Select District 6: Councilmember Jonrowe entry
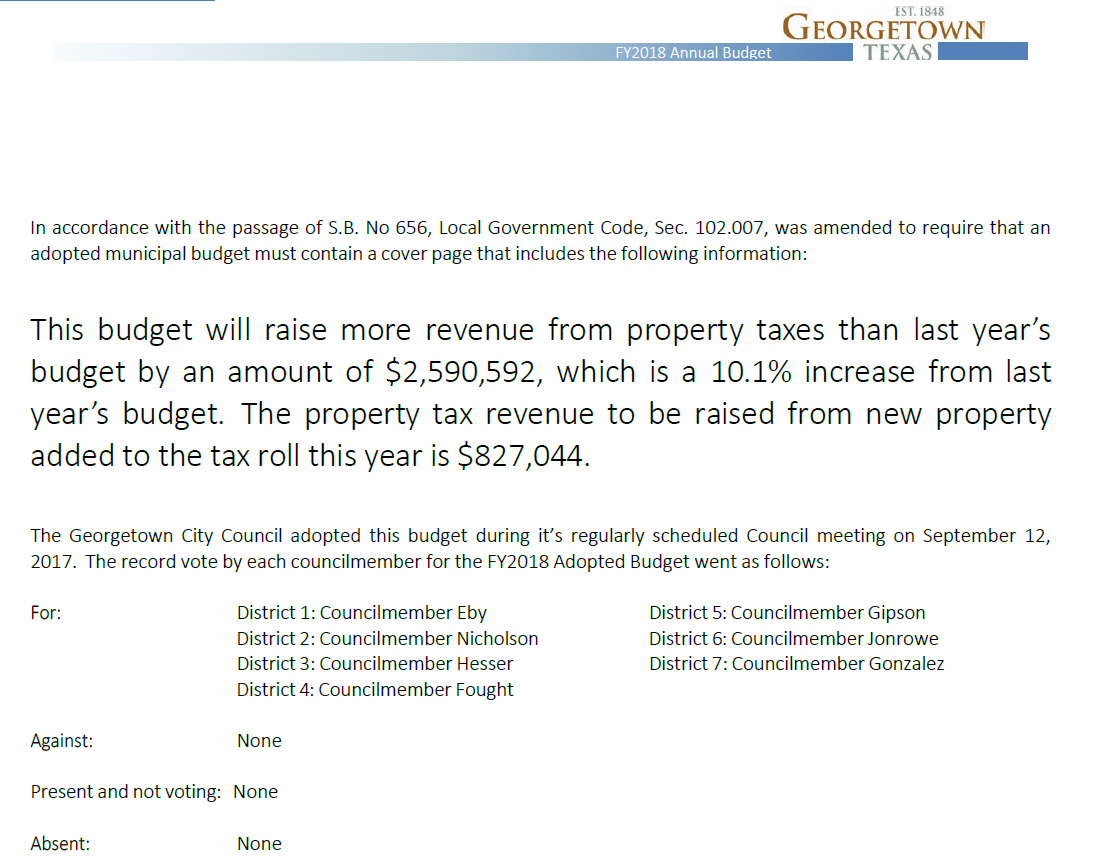 (x=794, y=638)
